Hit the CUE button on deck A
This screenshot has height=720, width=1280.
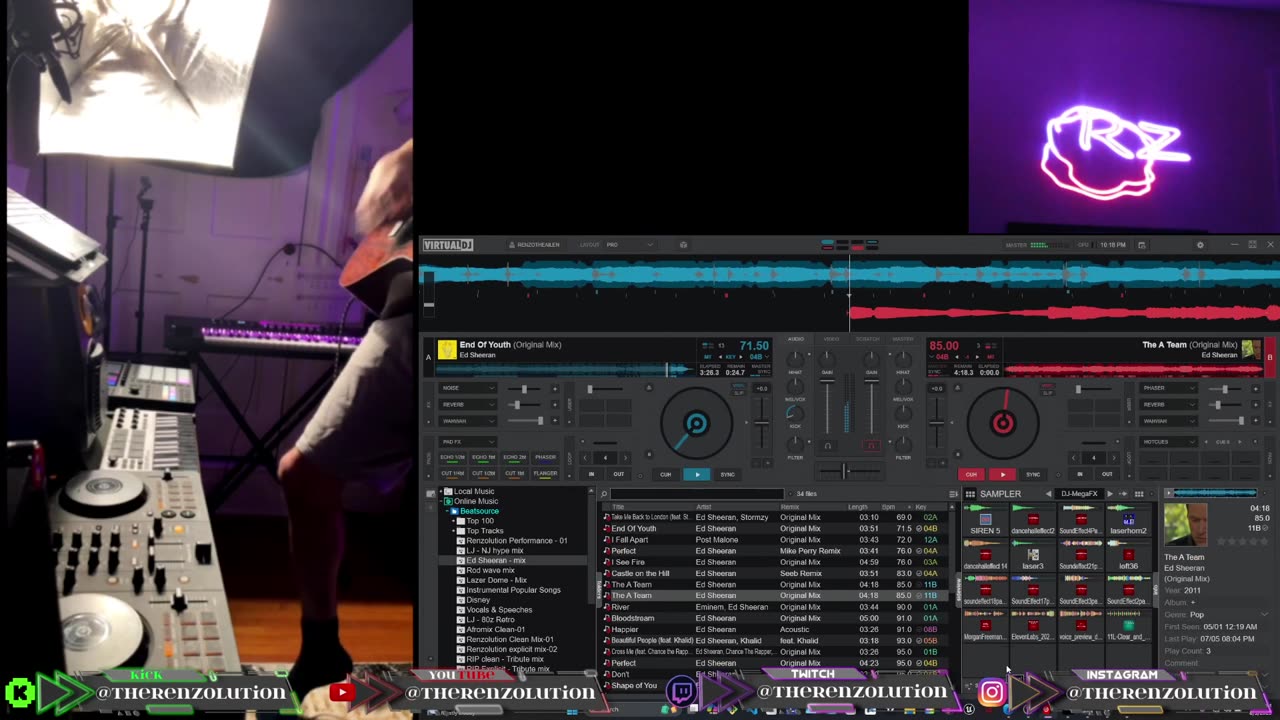[x=666, y=474]
